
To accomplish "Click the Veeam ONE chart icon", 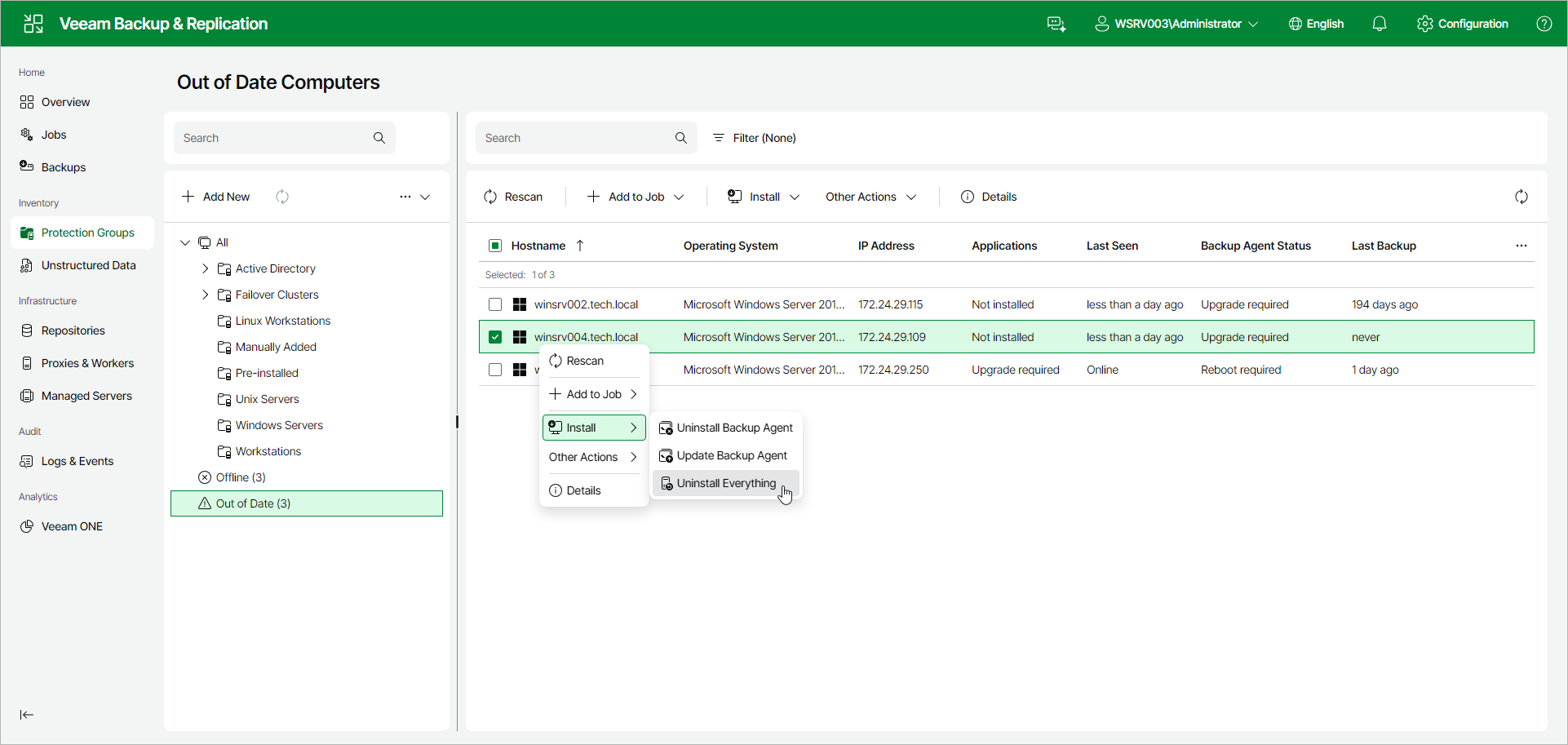I will pyautogui.click(x=27, y=526).
